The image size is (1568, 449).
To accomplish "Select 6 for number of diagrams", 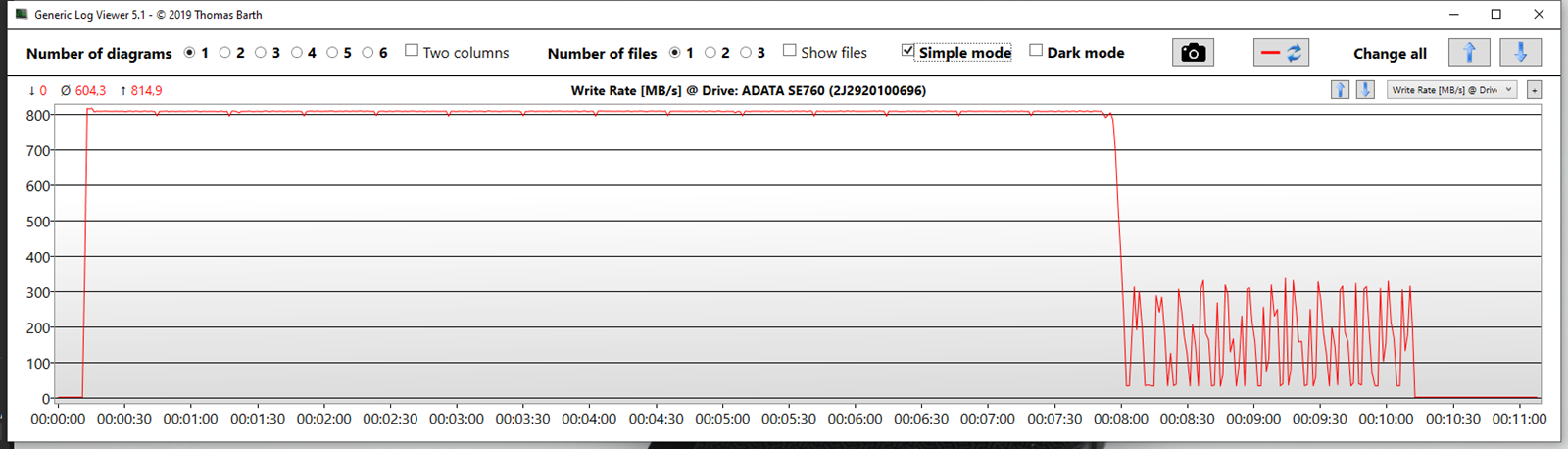I will pos(367,53).
